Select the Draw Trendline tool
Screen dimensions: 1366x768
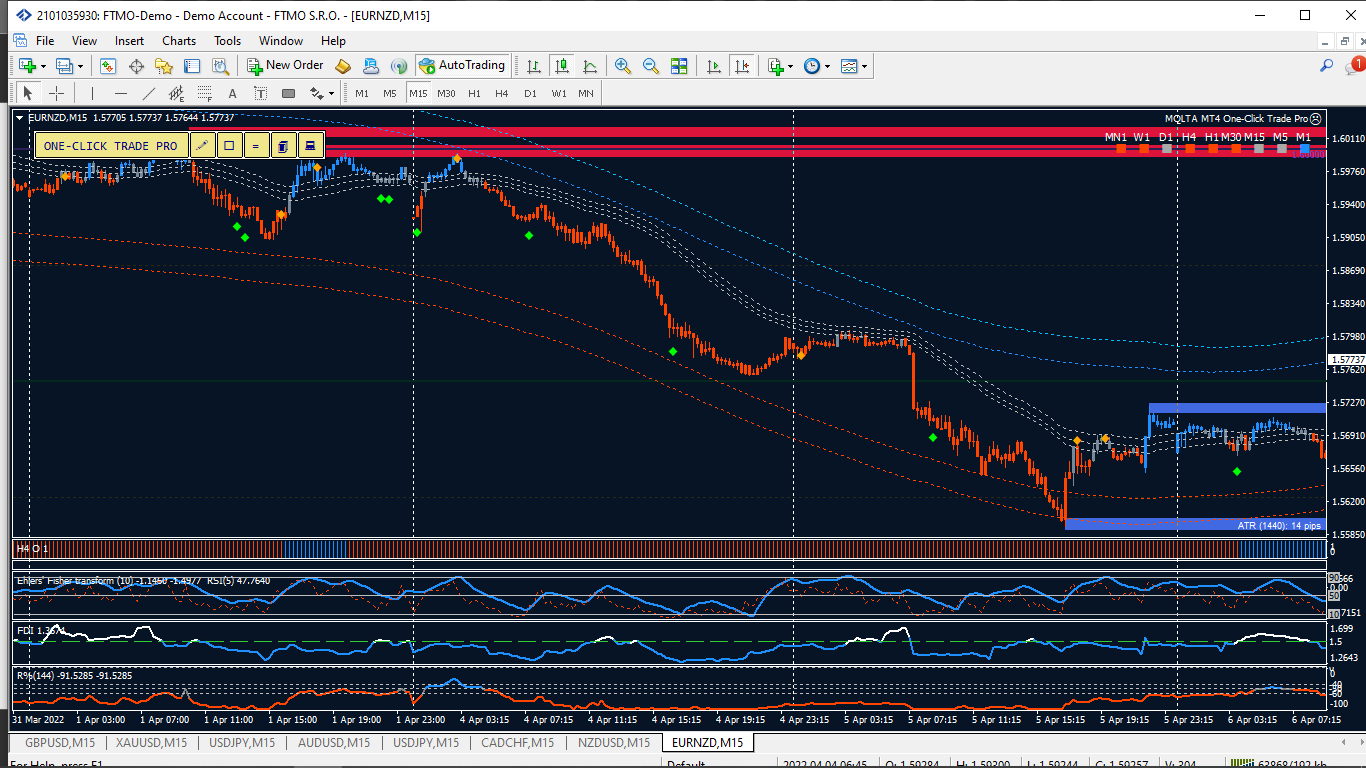[x=149, y=93]
